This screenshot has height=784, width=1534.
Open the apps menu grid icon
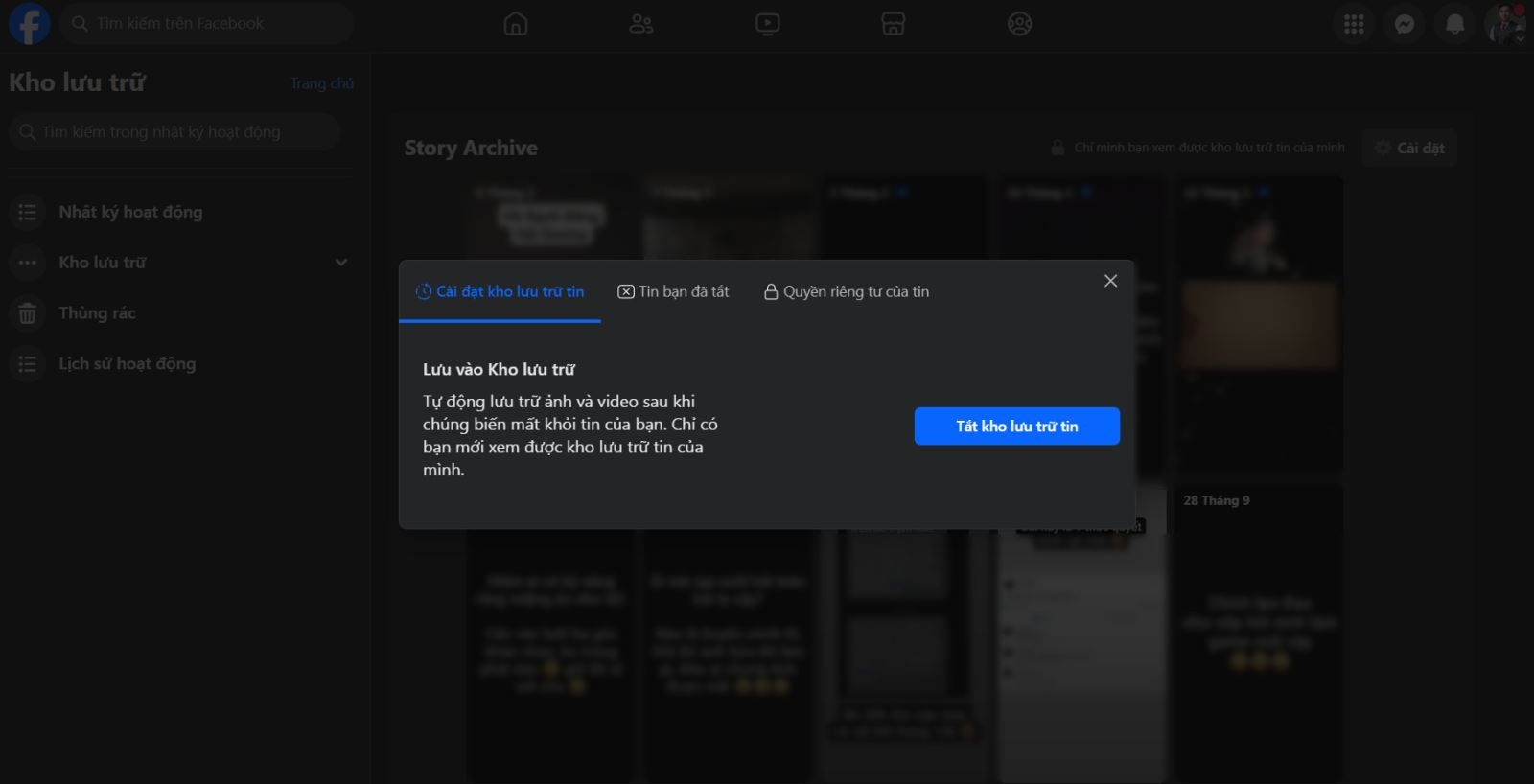[1354, 24]
